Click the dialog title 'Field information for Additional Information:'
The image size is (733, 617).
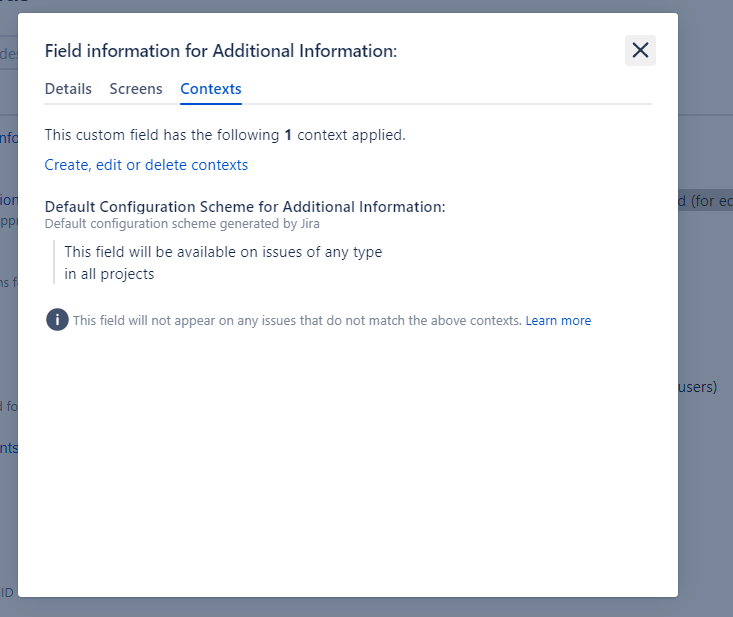pyautogui.click(x=221, y=50)
